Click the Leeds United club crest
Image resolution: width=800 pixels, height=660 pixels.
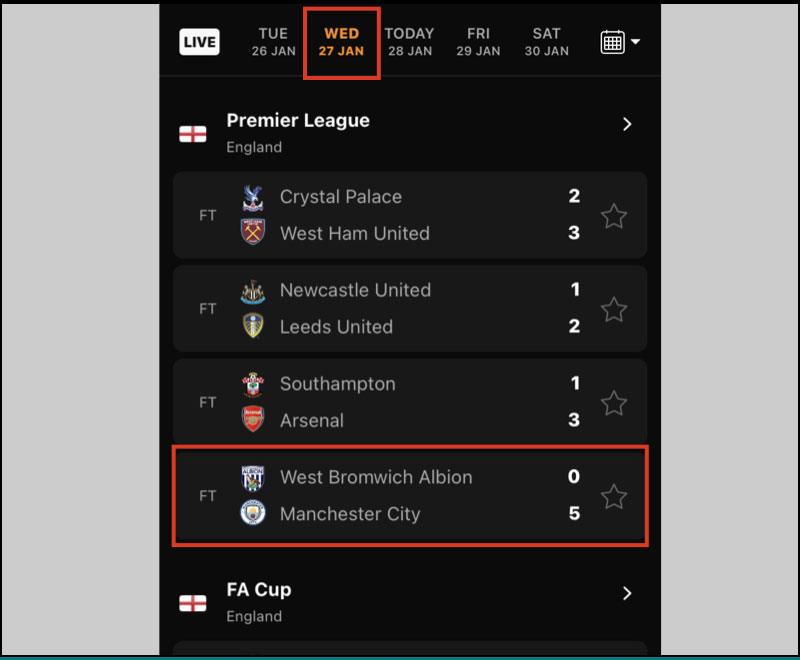(x=253, y=326)
